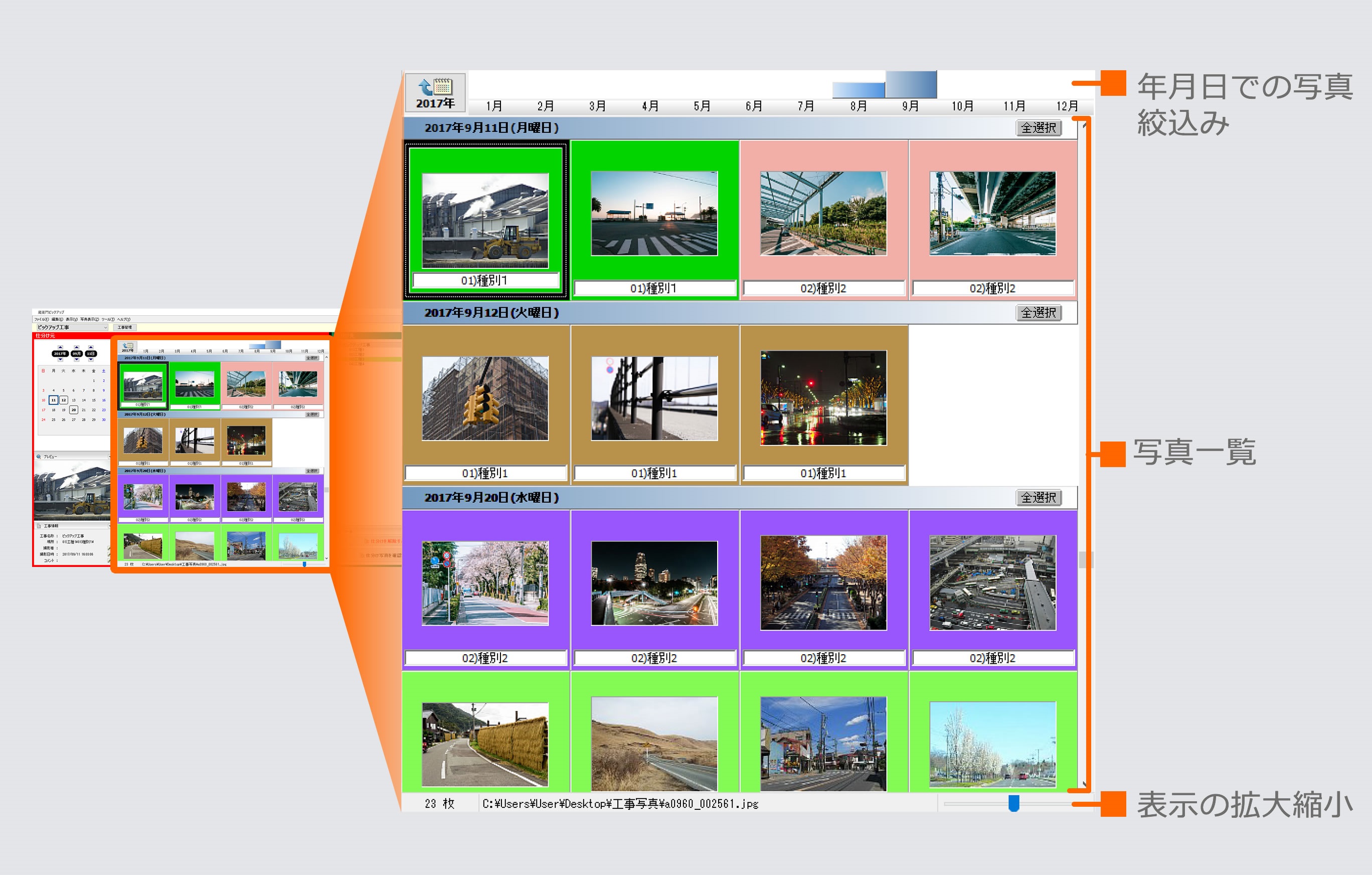Open the ファイル menu in the small window
Viewport: 1372px width, 875px height.
click(x=42, y=320)
